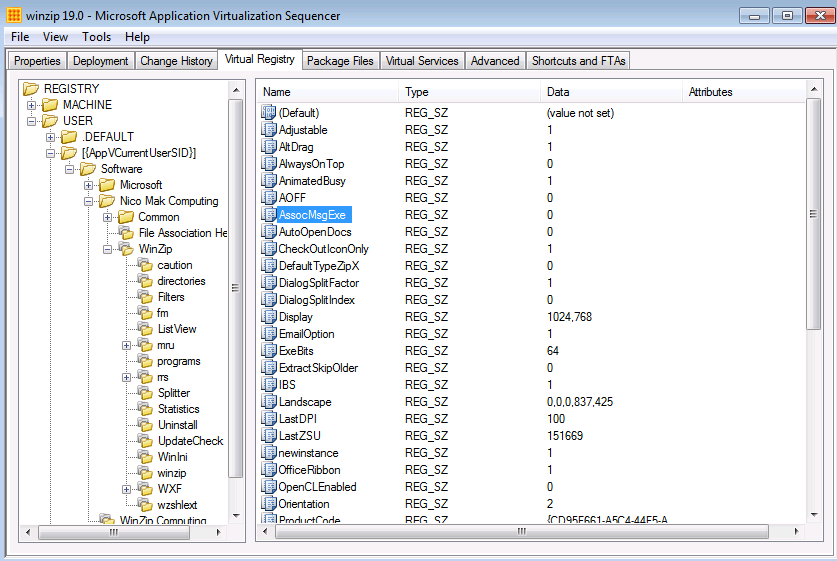837x561 pixels.
Task: Click the value icon beside ExeBits
Action: pos(269,351)
